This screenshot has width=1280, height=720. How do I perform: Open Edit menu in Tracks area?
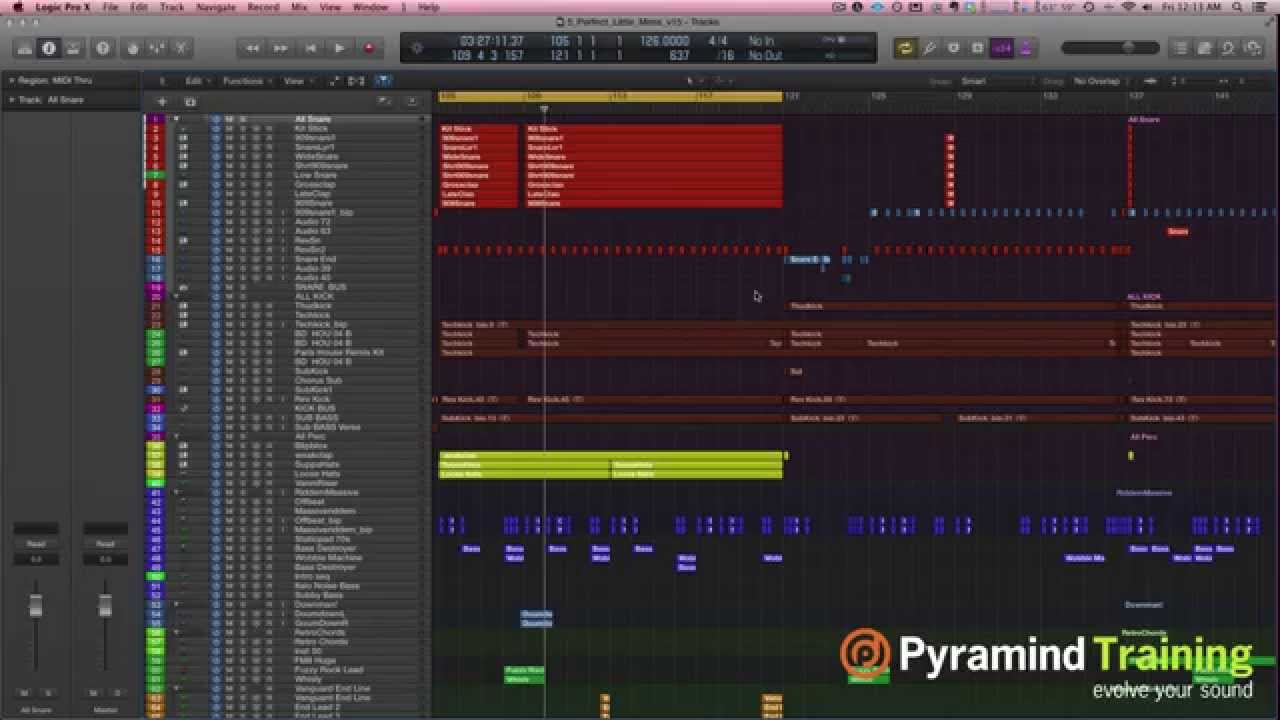click(x=196, y=81)
